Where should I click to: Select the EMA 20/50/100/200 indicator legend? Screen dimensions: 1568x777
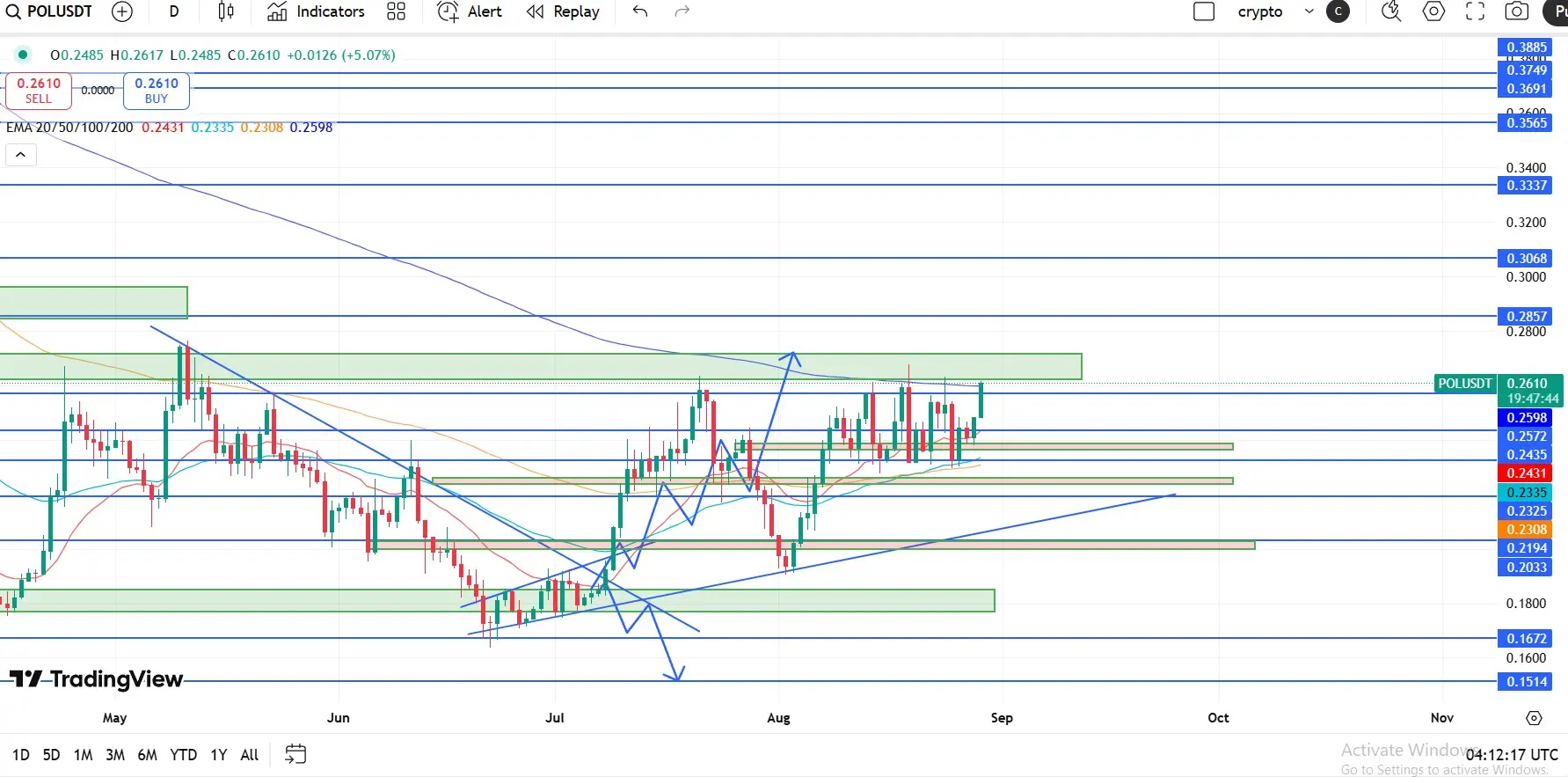pyautogui.click(x=69, y=128)
